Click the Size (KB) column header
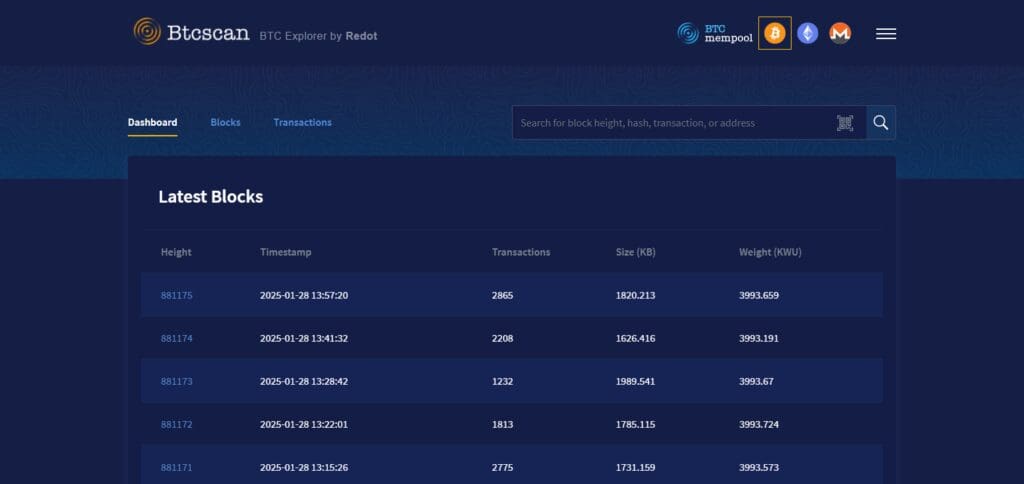 click(x=635, y=252)
